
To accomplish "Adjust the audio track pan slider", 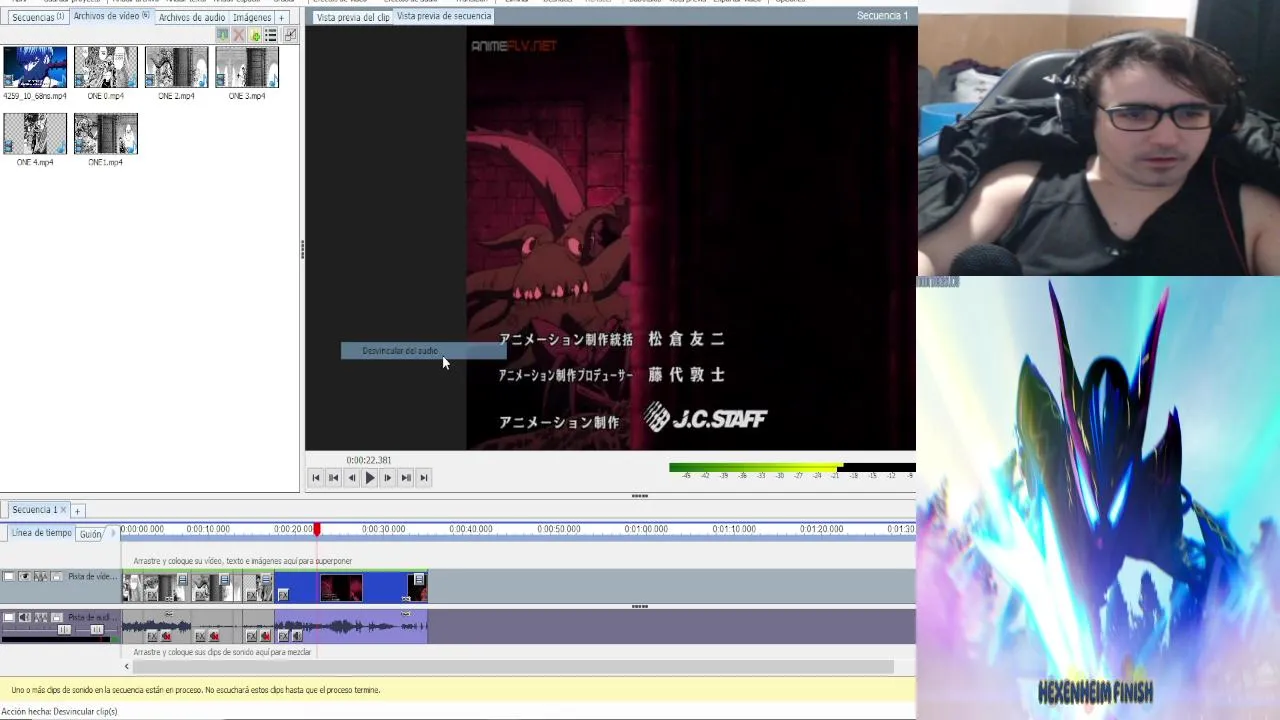I will click(97, 629).
